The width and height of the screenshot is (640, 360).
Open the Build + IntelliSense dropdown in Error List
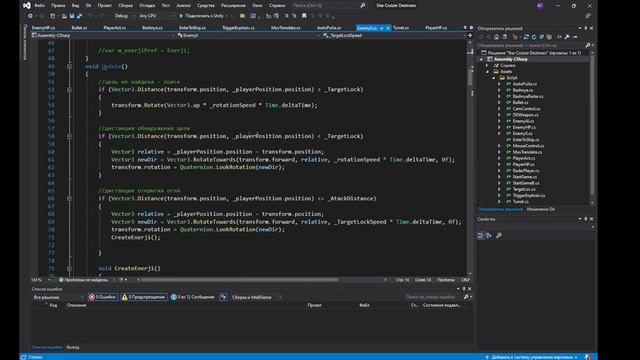pyautogui.click(x=256, y=297)
